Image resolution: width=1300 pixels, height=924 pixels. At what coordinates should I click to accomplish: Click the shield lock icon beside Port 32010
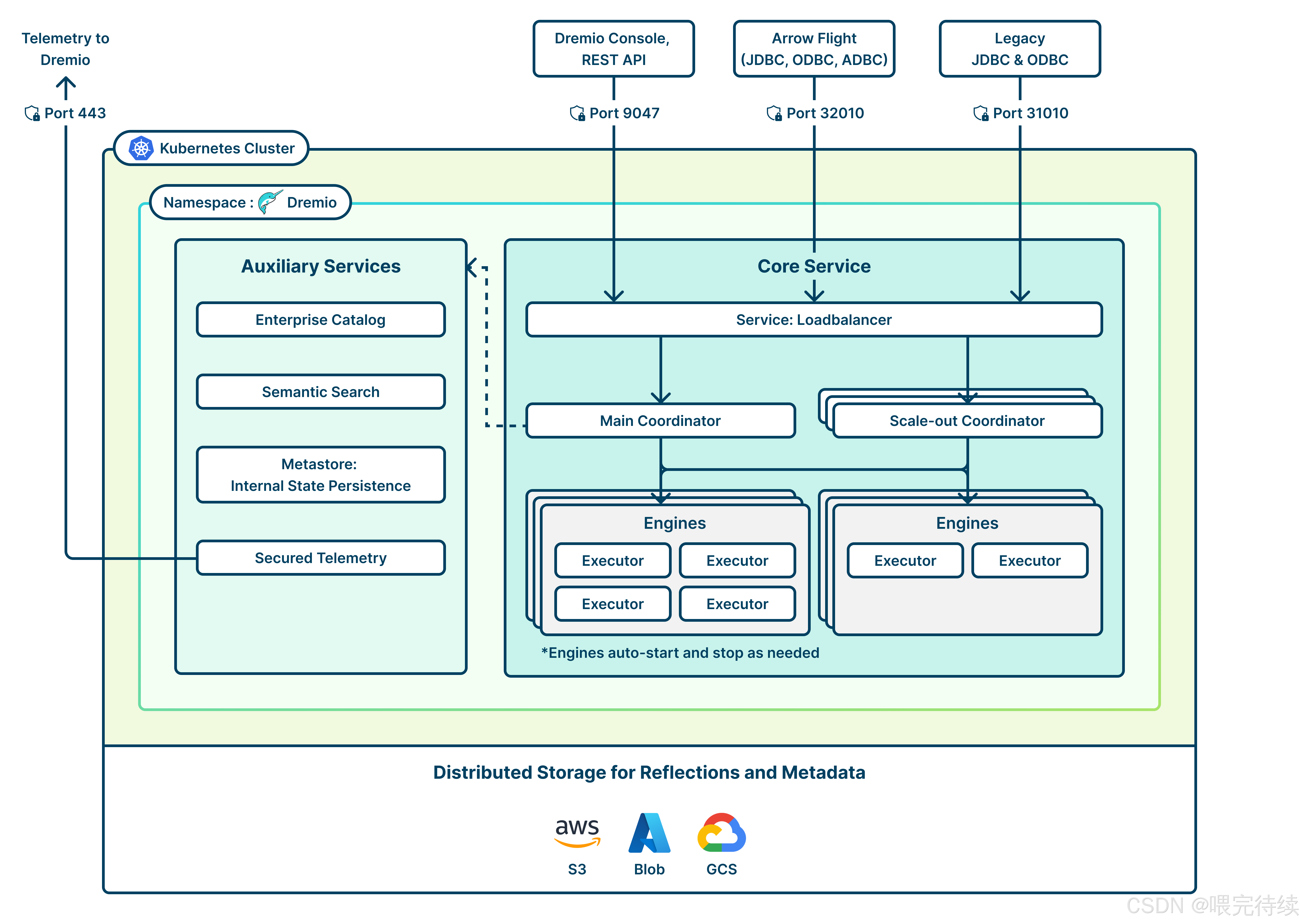click(x=774, y=113)
